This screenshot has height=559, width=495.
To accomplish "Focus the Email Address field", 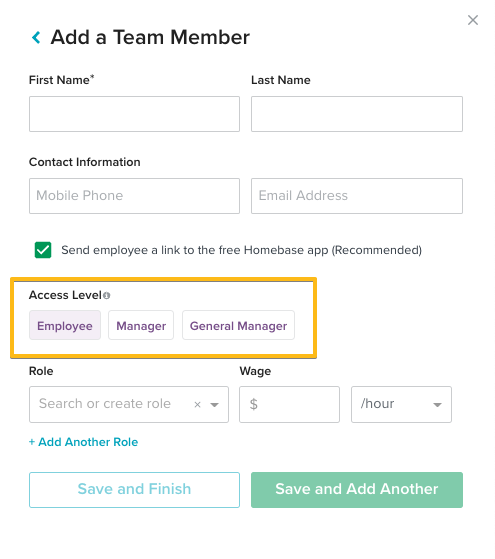I will [357, 196].
